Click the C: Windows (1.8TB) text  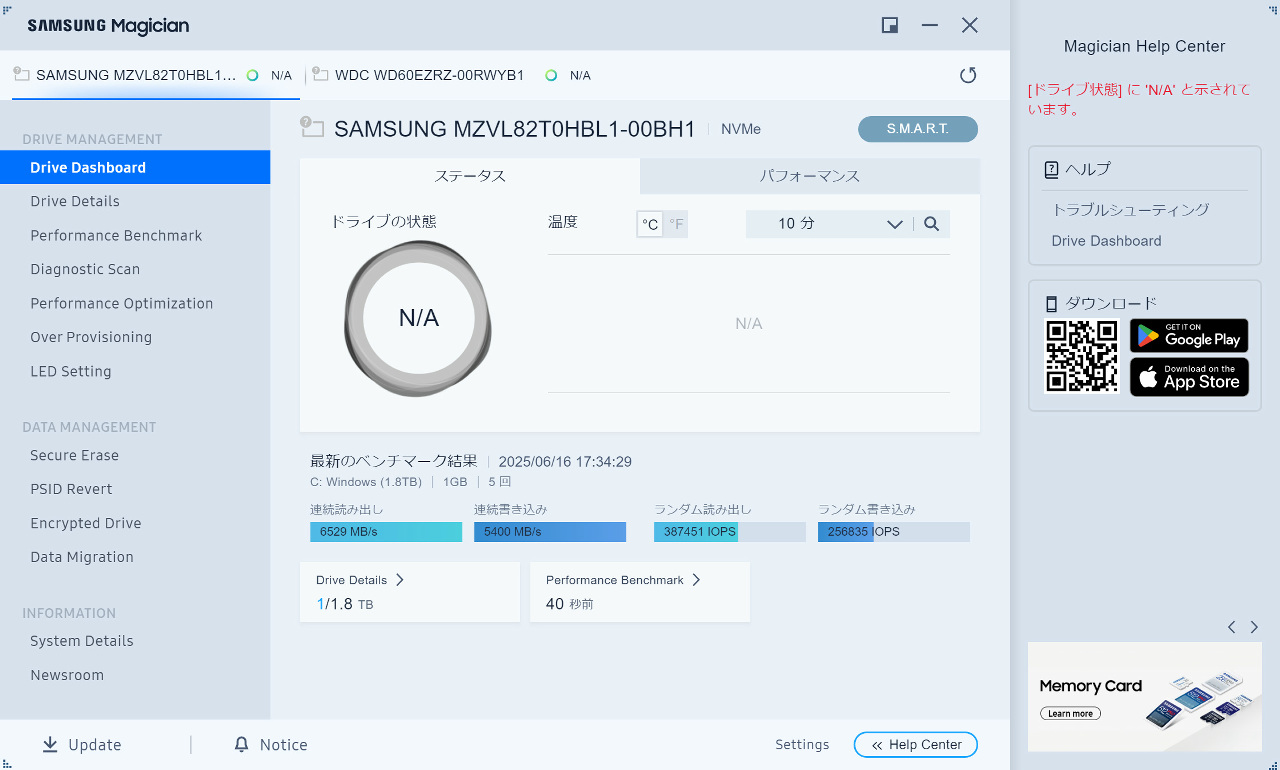pyautogui.click(x=366, y=482)
